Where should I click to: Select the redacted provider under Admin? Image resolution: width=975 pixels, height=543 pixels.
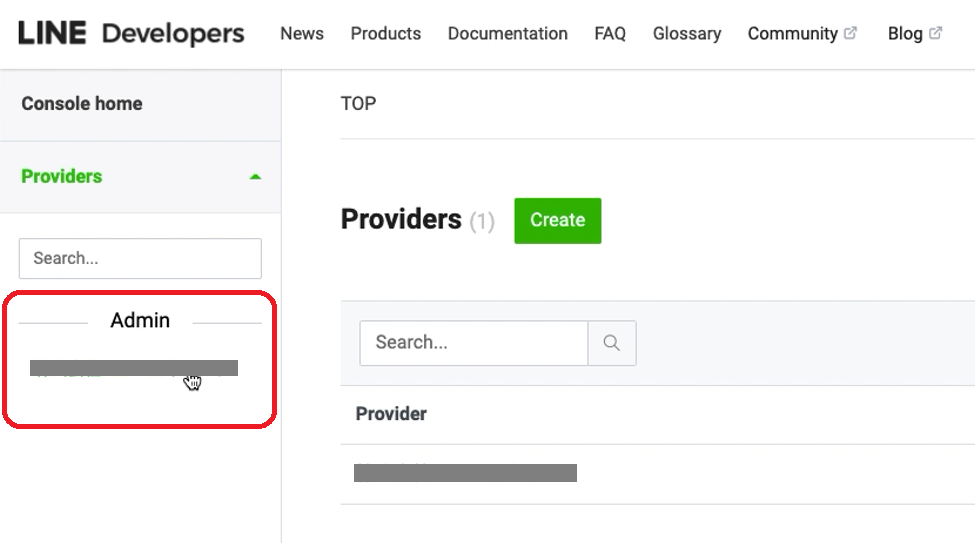tap(134, 368)
